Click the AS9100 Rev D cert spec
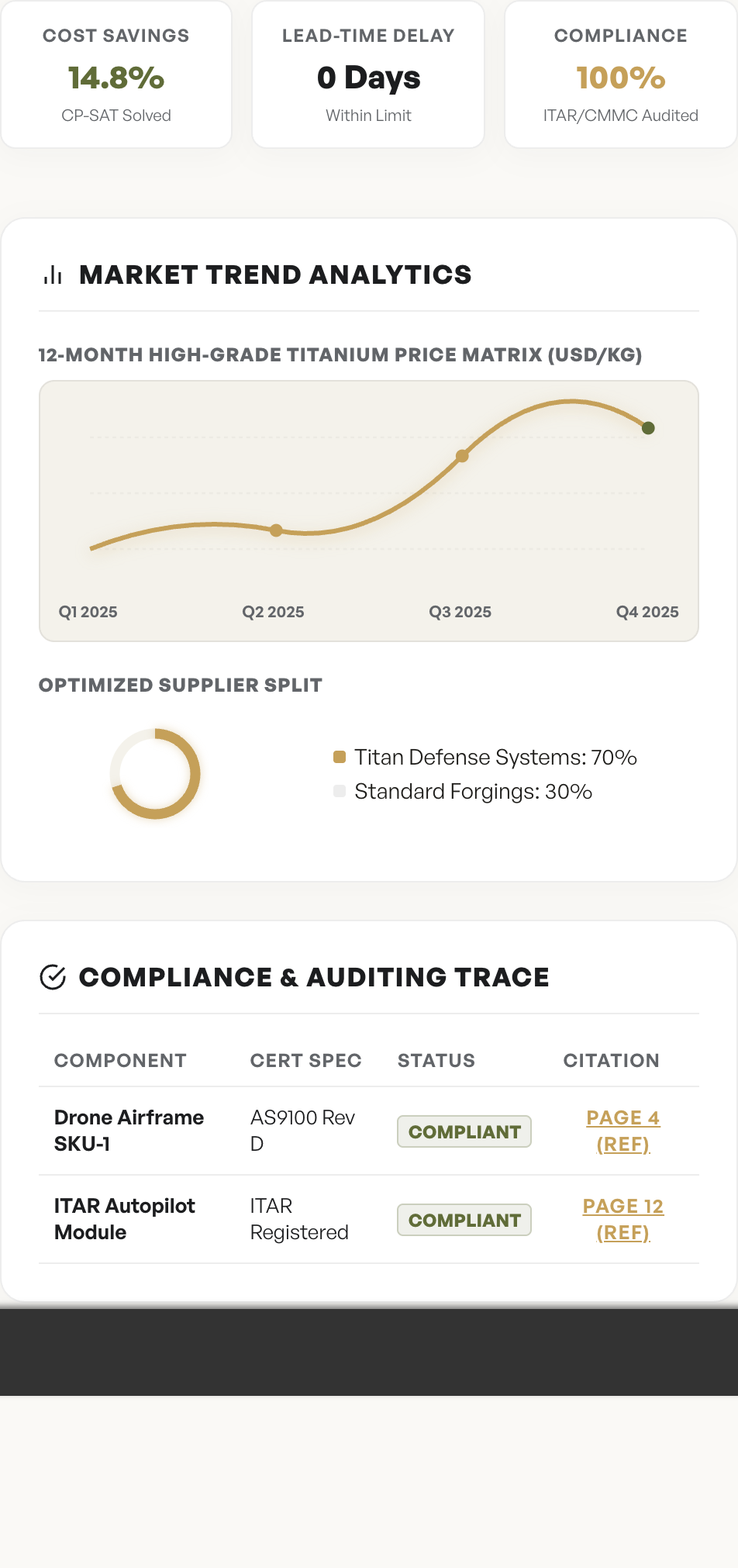 [x=303, y=1131]
